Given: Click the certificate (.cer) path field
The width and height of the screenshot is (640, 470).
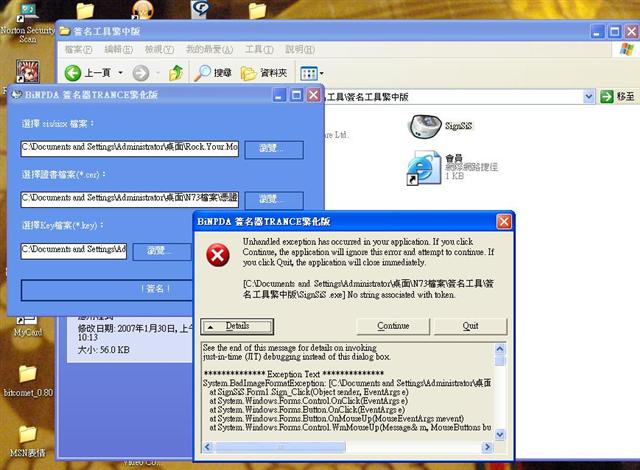Looking at the screenshot, I should (129, 199).
